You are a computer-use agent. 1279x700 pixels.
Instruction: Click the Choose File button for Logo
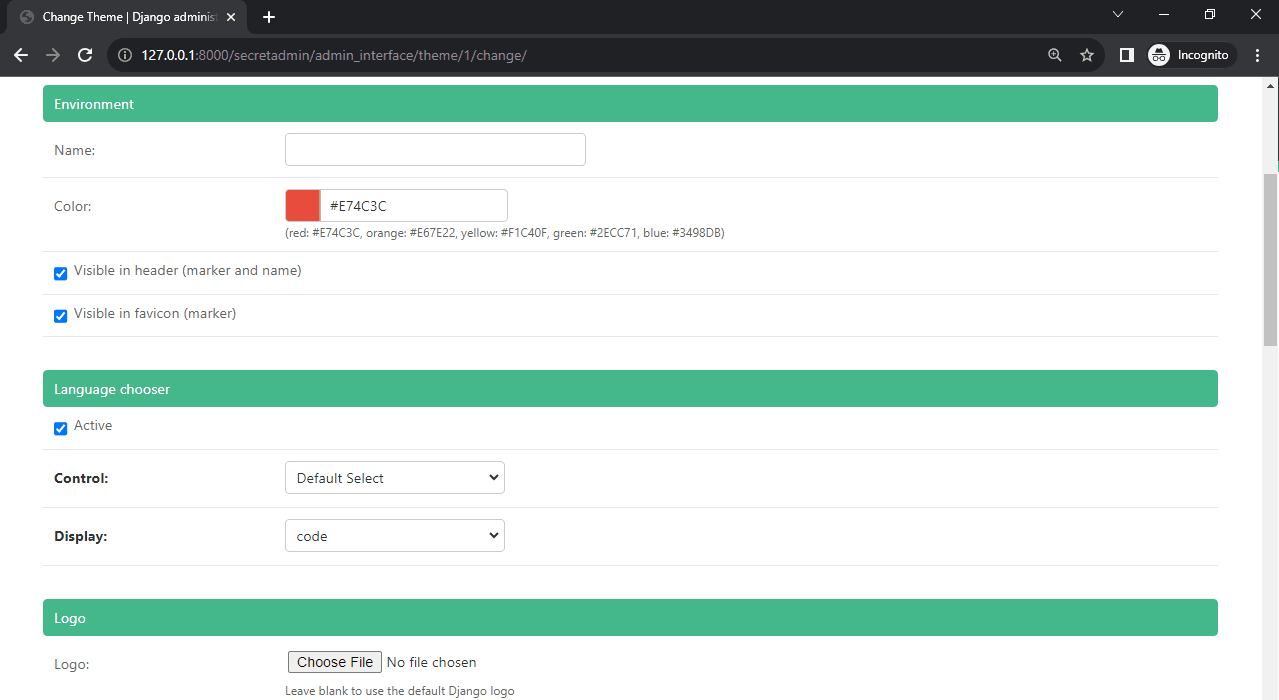pyautogui.click(x=335, y=662)
